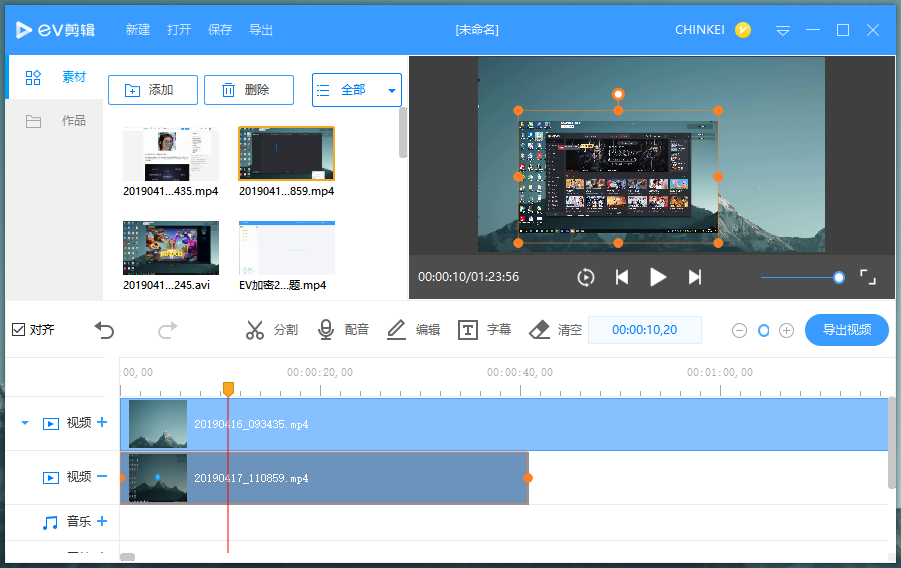901x568 pixels.
Task: Enter fullscreen preview mode
Action: coord(868,277)
